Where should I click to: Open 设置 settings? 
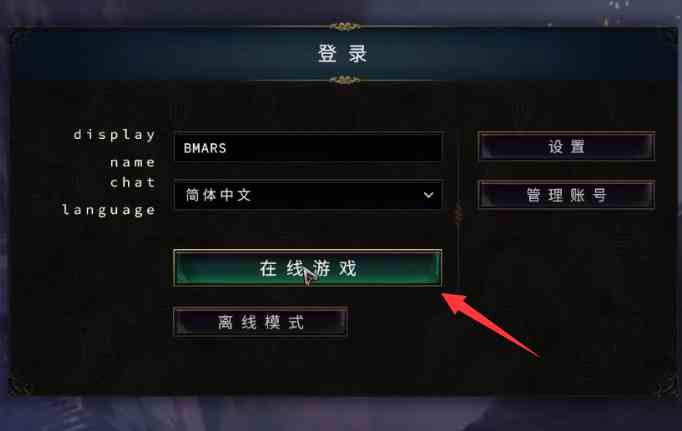566,147
